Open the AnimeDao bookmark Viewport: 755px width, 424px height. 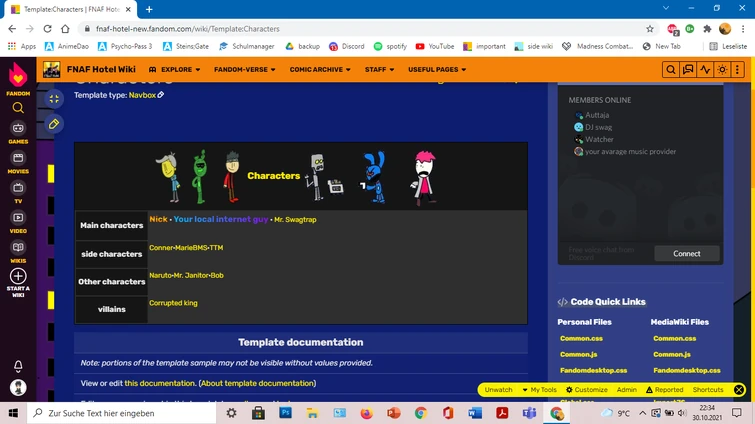66,46
